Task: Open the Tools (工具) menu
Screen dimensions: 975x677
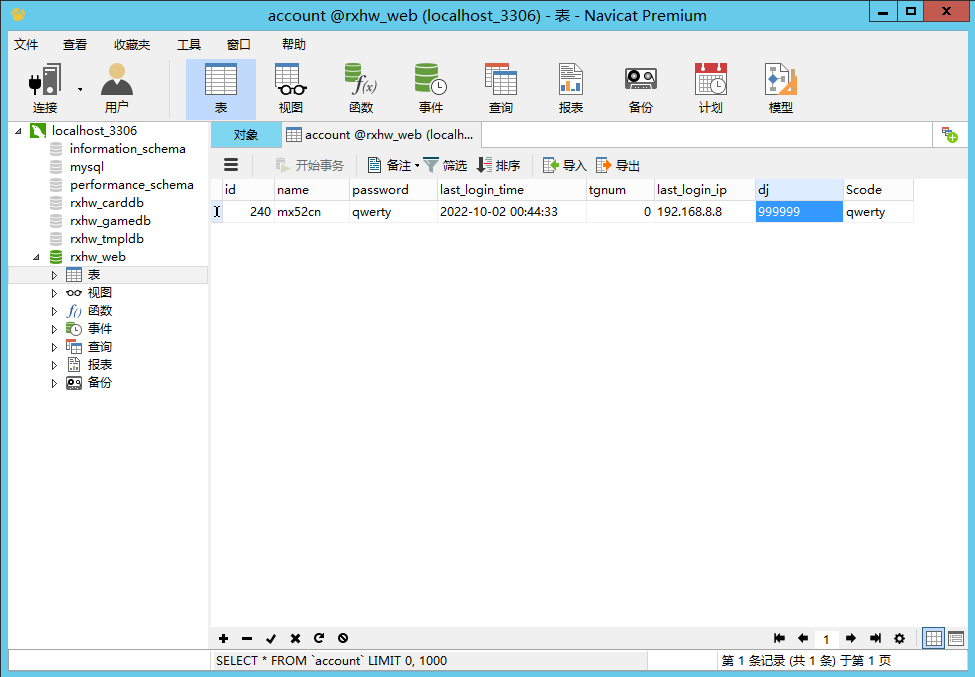Action: [189, 44]
